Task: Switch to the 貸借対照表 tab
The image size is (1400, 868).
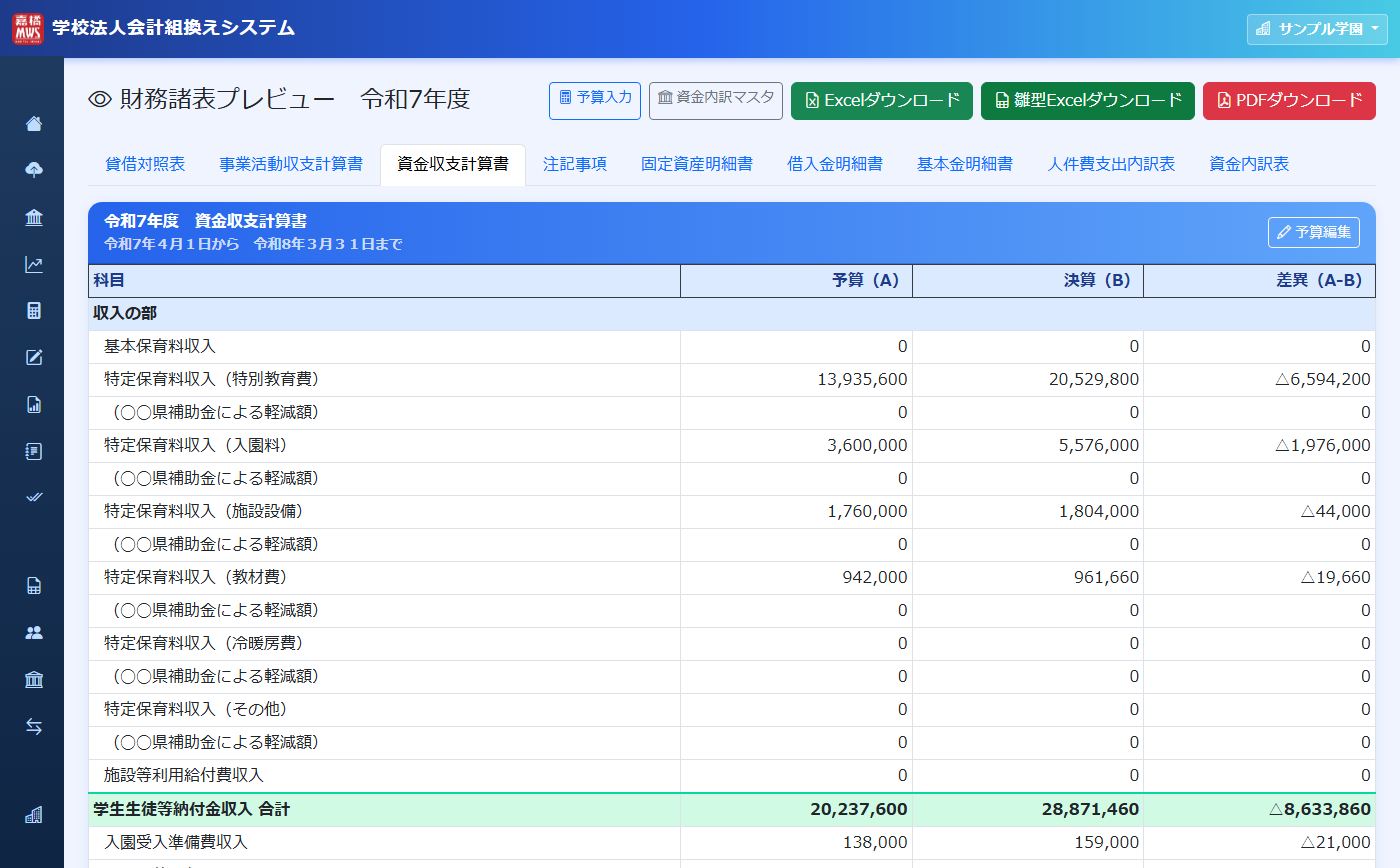Action: coord(145,165)
